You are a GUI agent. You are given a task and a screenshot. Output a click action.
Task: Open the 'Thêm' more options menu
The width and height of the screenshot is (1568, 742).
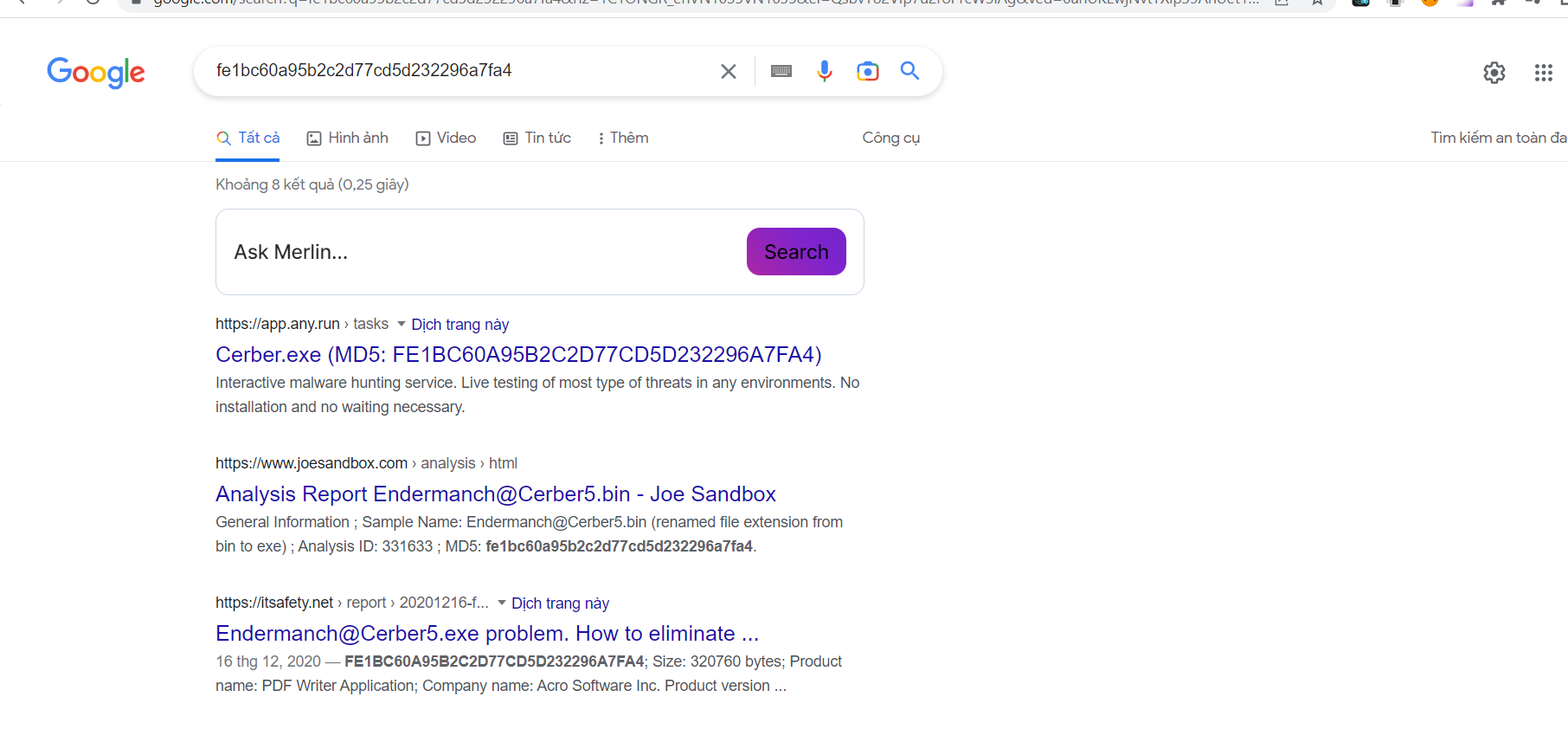coord(623,138)
